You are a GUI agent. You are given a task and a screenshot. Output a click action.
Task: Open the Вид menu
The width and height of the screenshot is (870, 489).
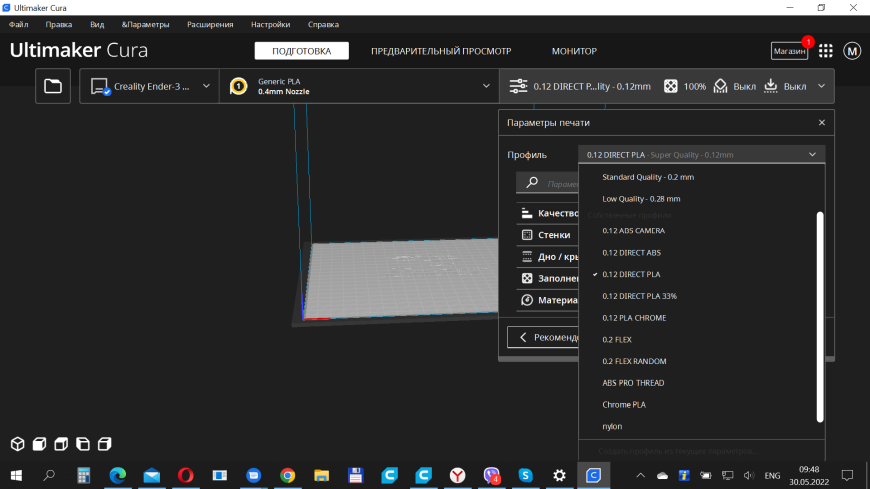(x=97, y=24)
